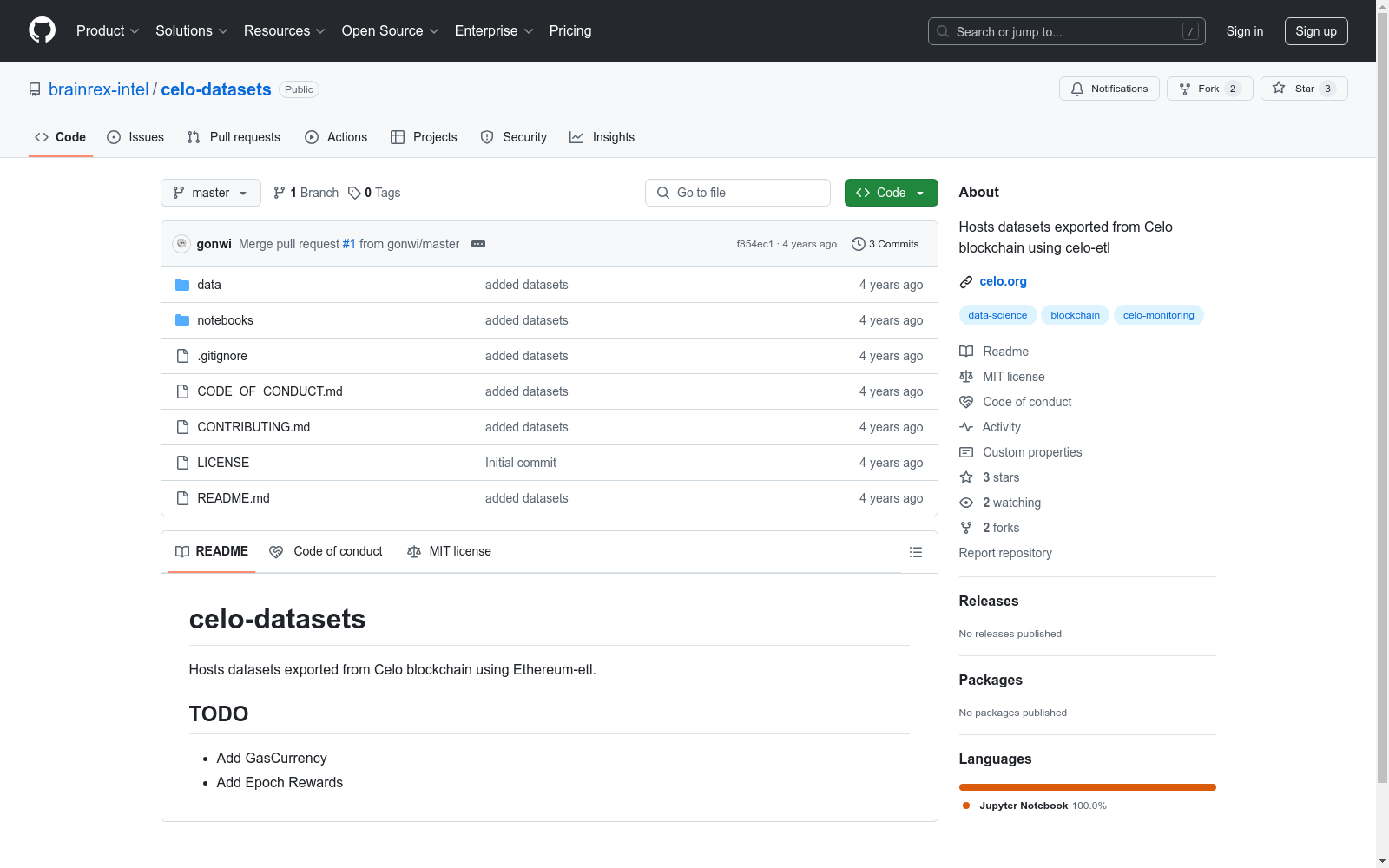This screenshot has width=1389, height=868.
Task: Click the 1 Branch link
Action: 306,193
